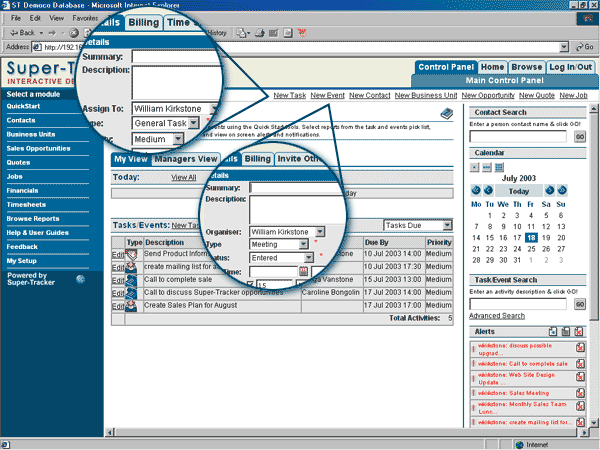
Task: Go to next year in calendar
Action: coord(562,190)
